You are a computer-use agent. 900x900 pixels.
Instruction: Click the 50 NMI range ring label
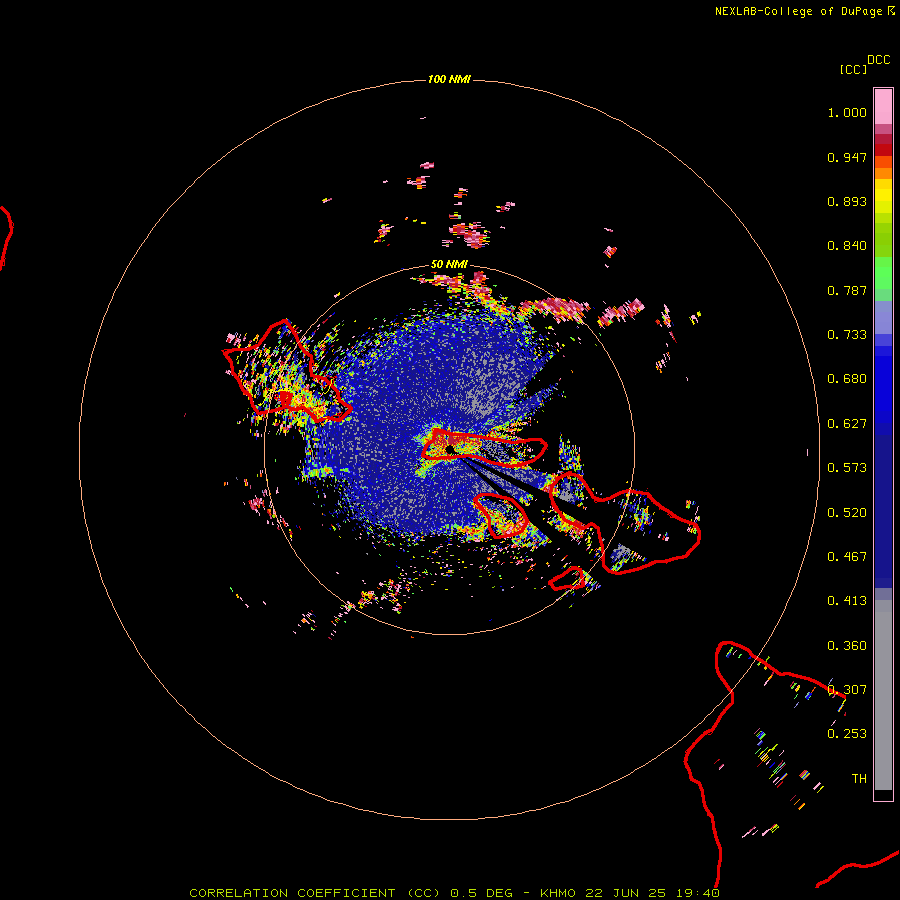(x=449, y=264)
